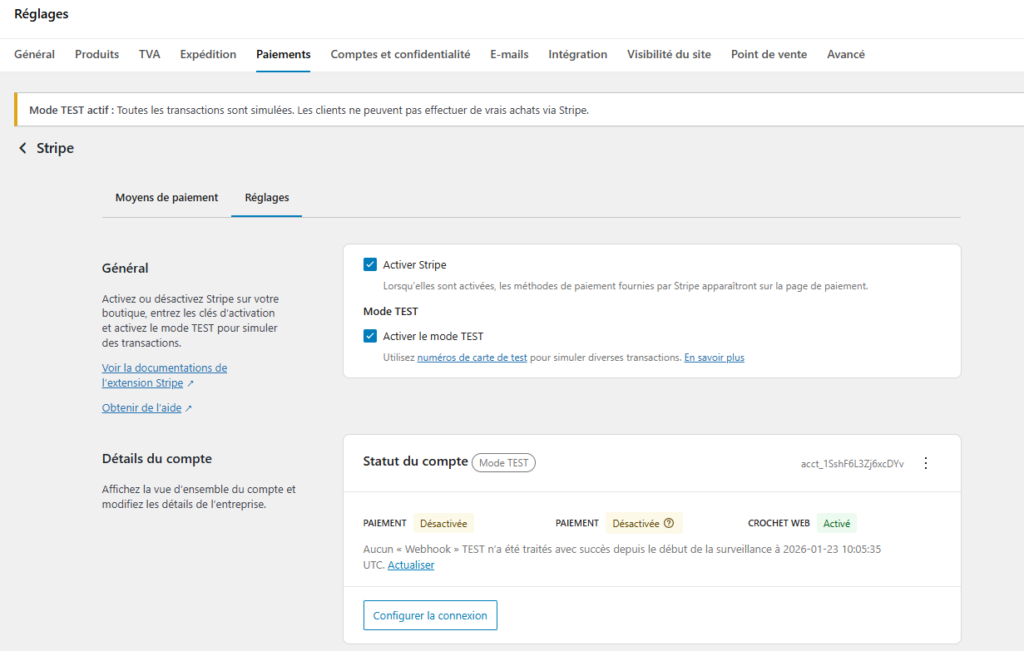This screenshot has height=651, width=1024.
Task: Select the Paiements tab
Action: (x=283, y=54)
